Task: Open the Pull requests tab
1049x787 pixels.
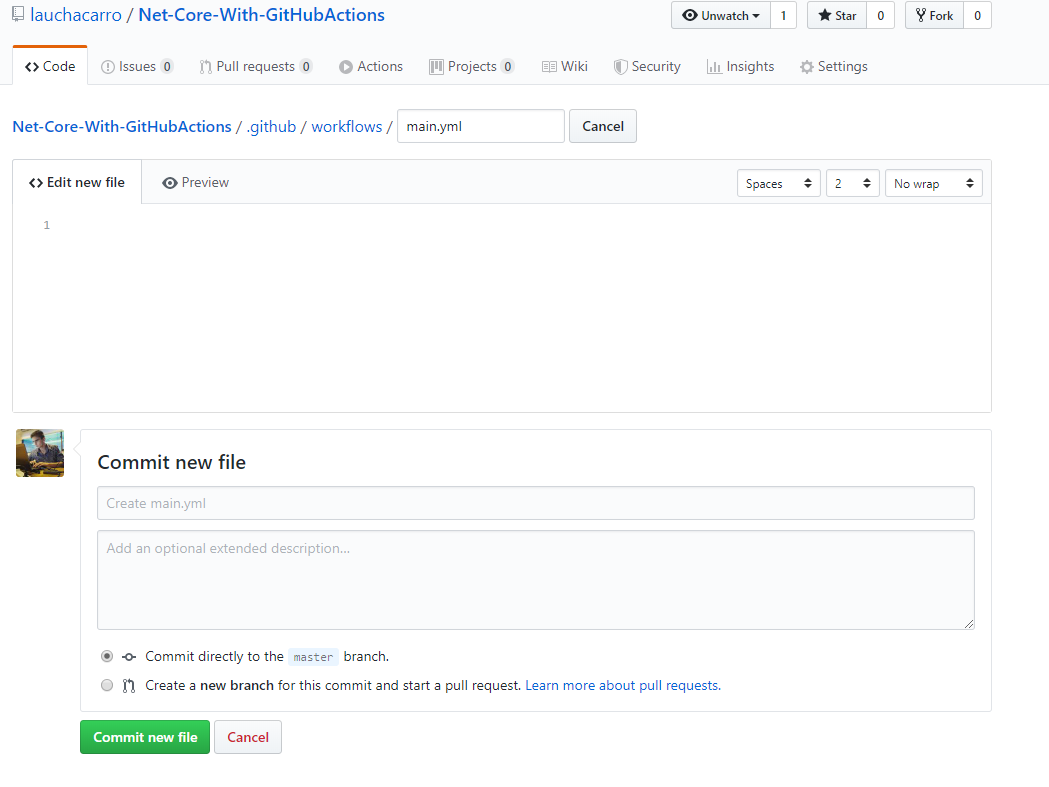Action: 256,66
